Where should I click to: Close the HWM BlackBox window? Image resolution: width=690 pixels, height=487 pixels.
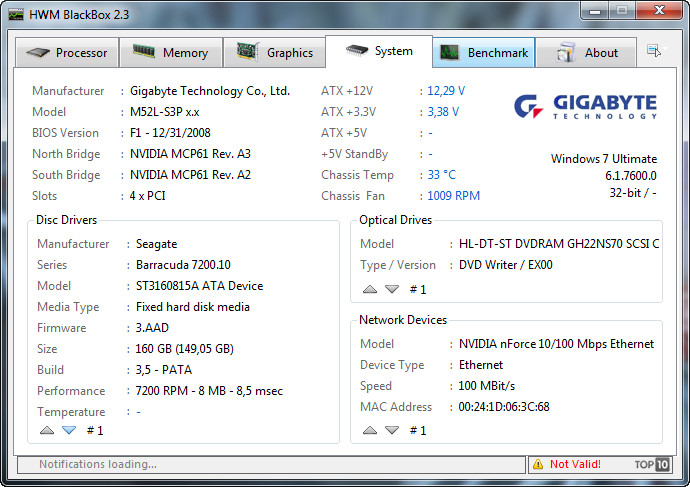click(659, 11)
